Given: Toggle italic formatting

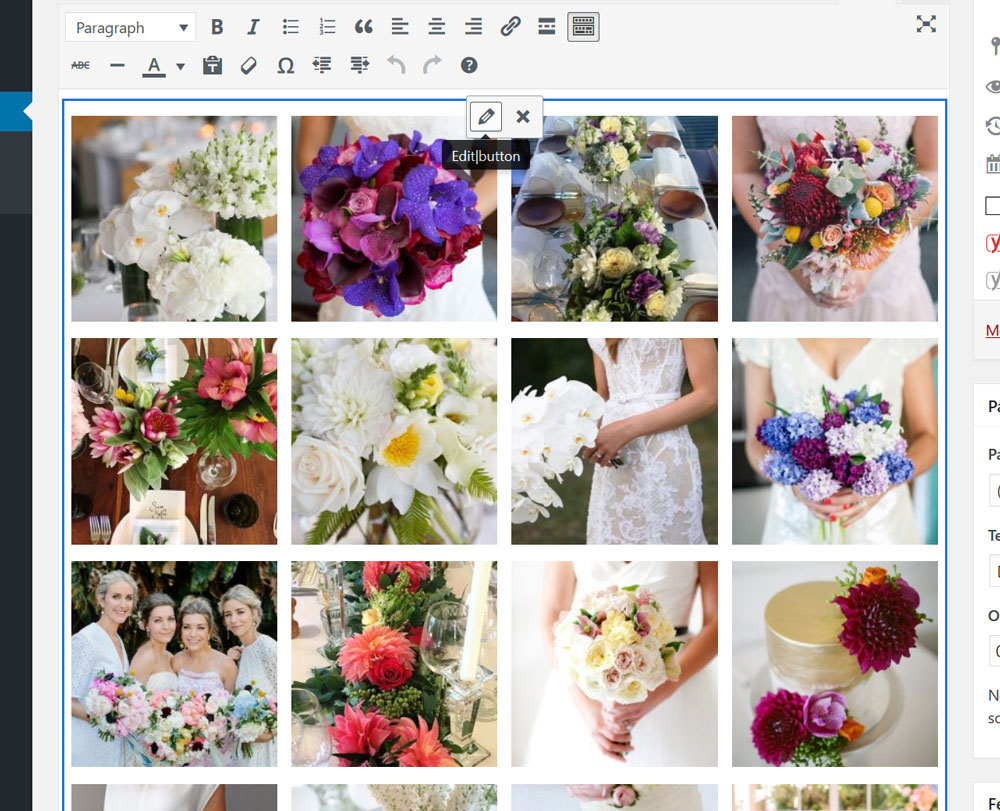Looking at the screenshot, I should [253, 27].
